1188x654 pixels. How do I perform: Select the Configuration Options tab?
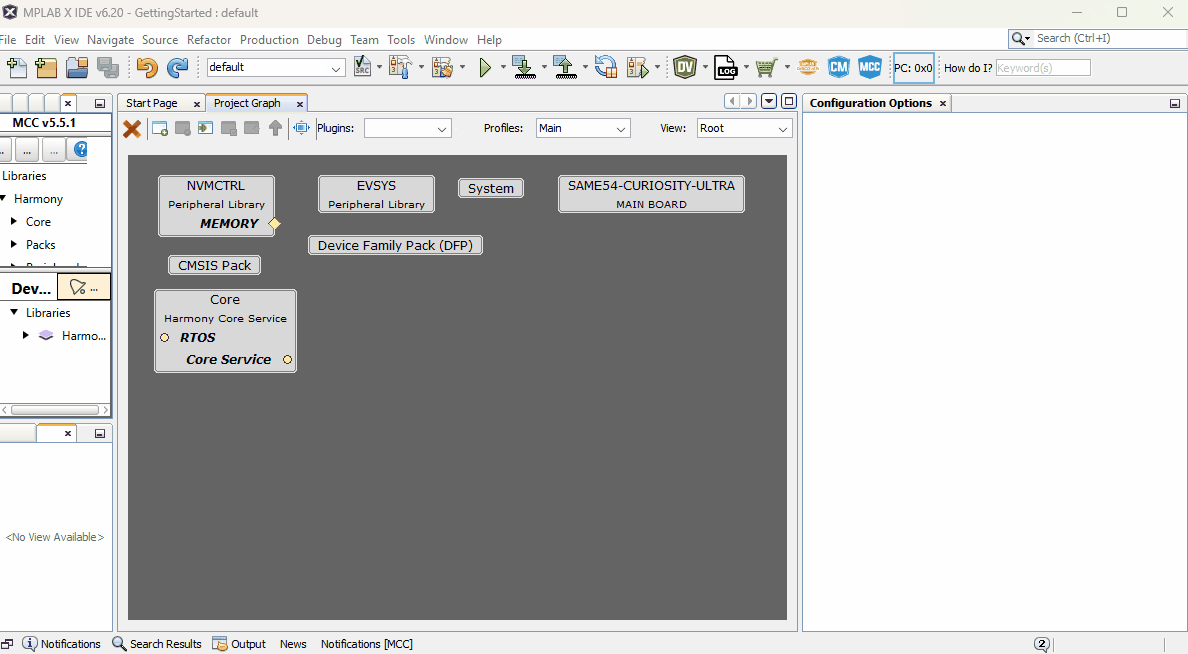click(871, 103)
